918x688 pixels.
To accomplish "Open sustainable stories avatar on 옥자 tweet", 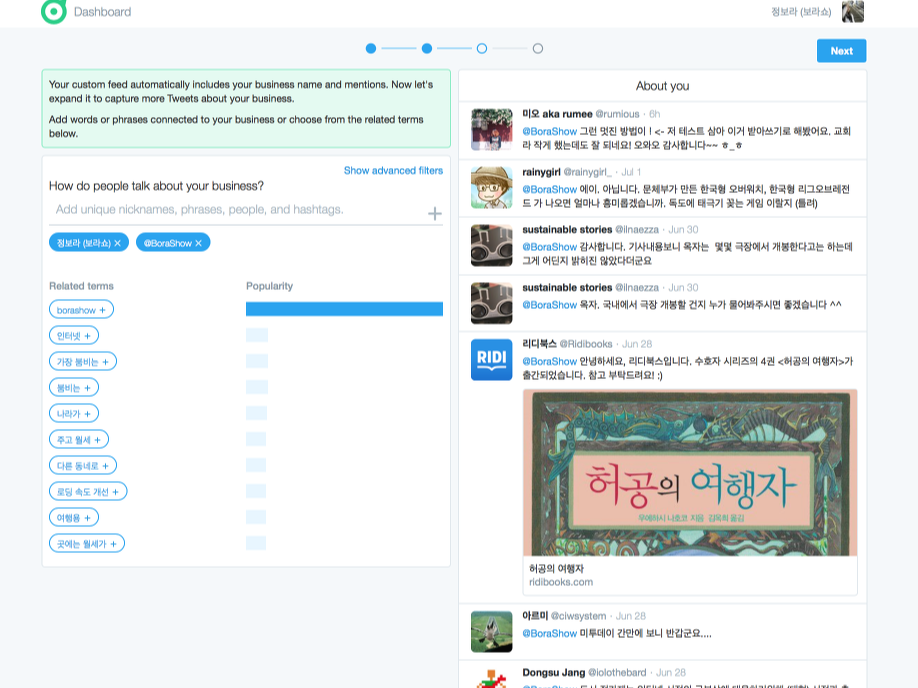I will (492, 303).
